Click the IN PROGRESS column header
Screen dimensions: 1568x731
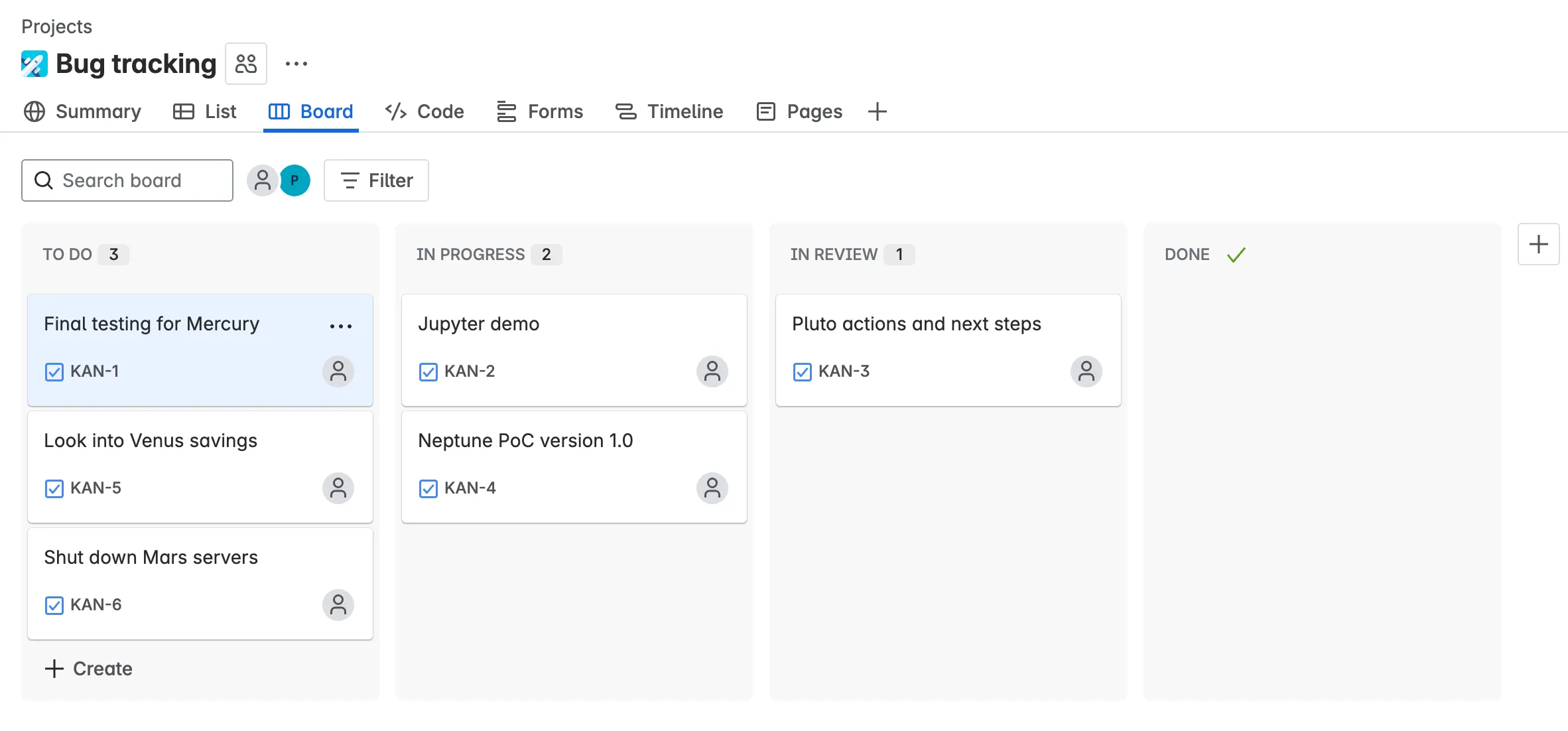point(470,255)
